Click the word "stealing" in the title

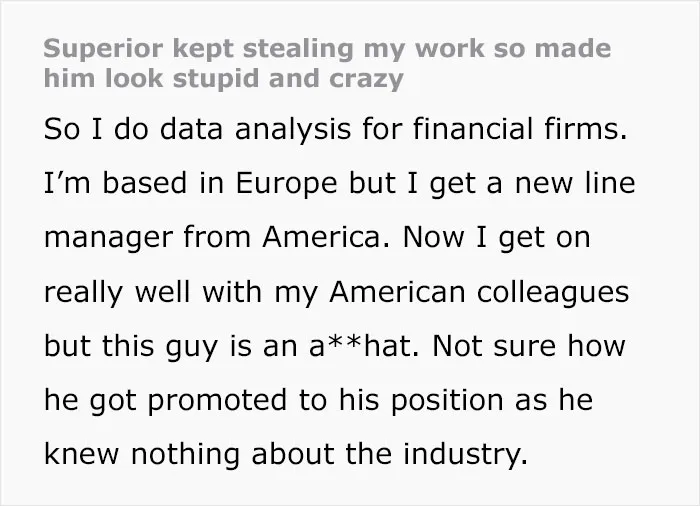tap(298, 50)
